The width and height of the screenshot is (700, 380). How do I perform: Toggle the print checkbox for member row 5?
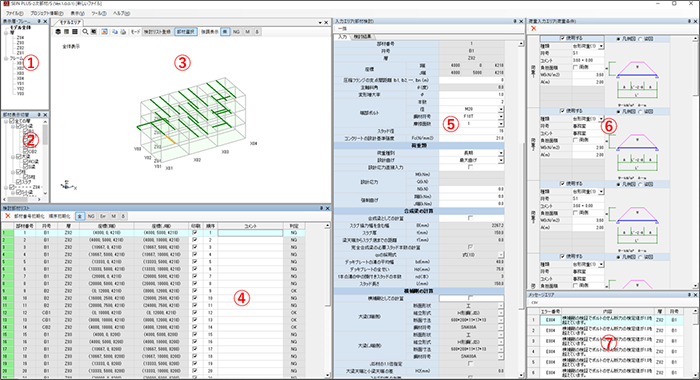tap(194, 262)
